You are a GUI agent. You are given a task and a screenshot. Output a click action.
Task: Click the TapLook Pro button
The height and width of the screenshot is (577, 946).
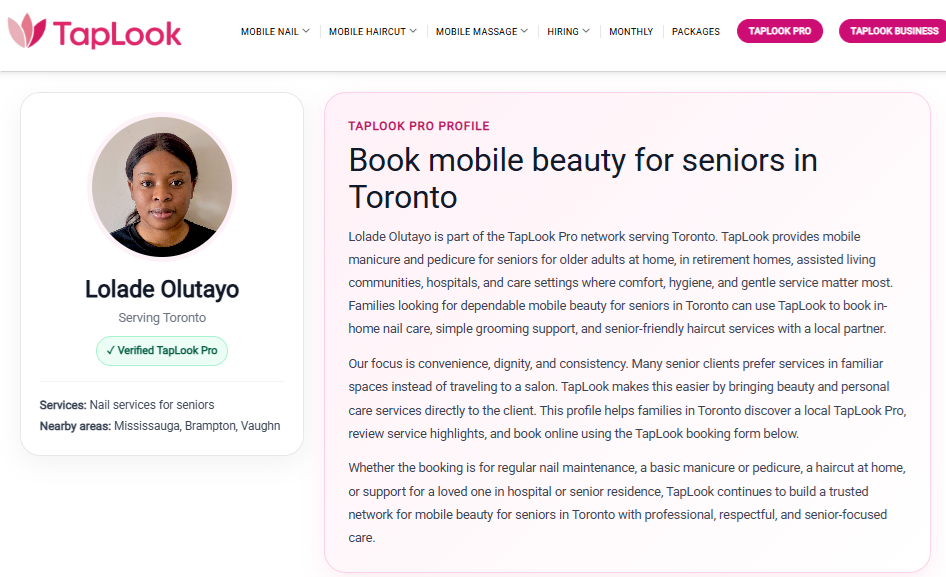tap(779, 31)
